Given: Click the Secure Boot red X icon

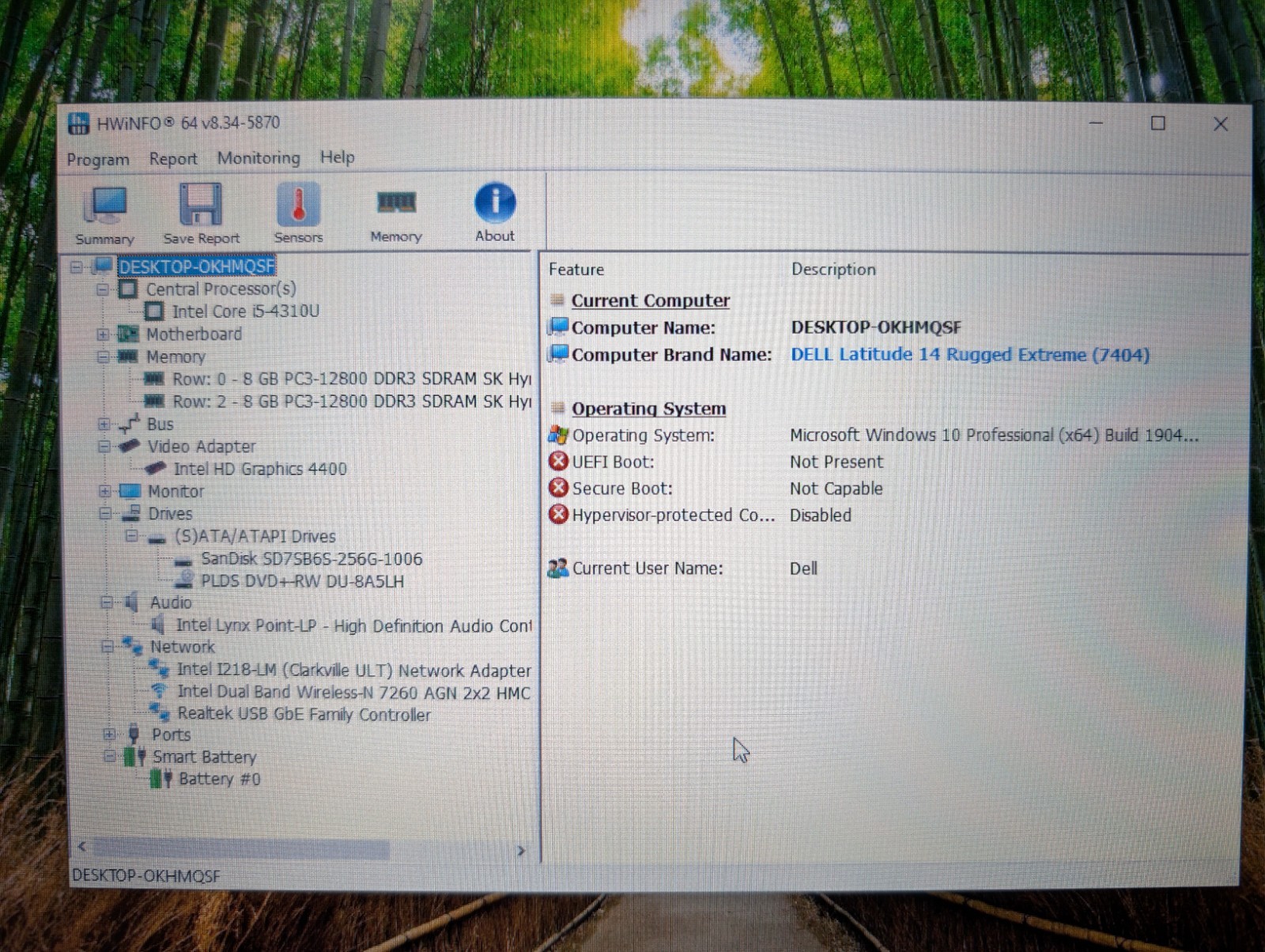Looking at the screenshot, I should pos(558,488).
